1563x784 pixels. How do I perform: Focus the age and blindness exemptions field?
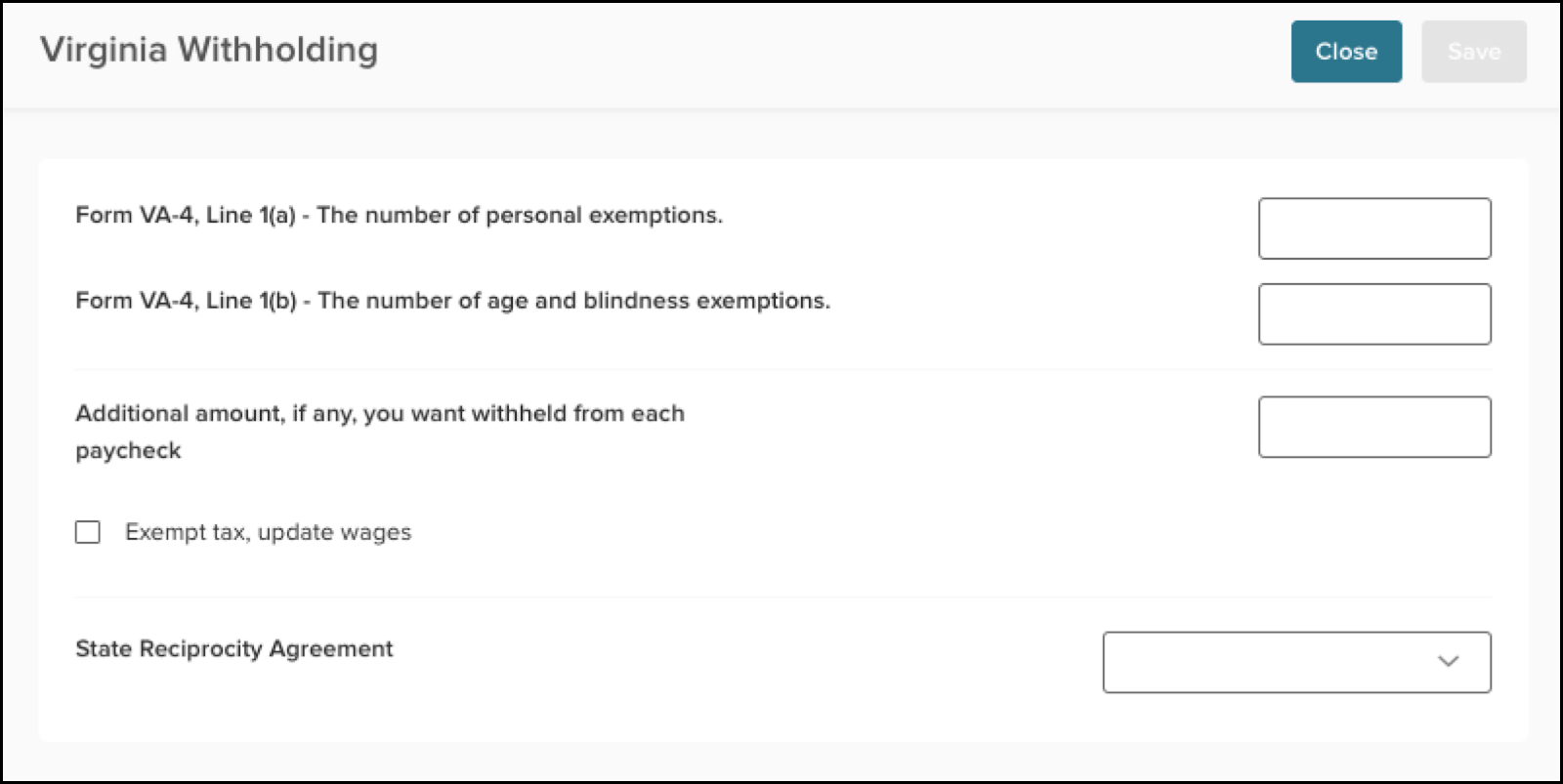point(1374,314)
